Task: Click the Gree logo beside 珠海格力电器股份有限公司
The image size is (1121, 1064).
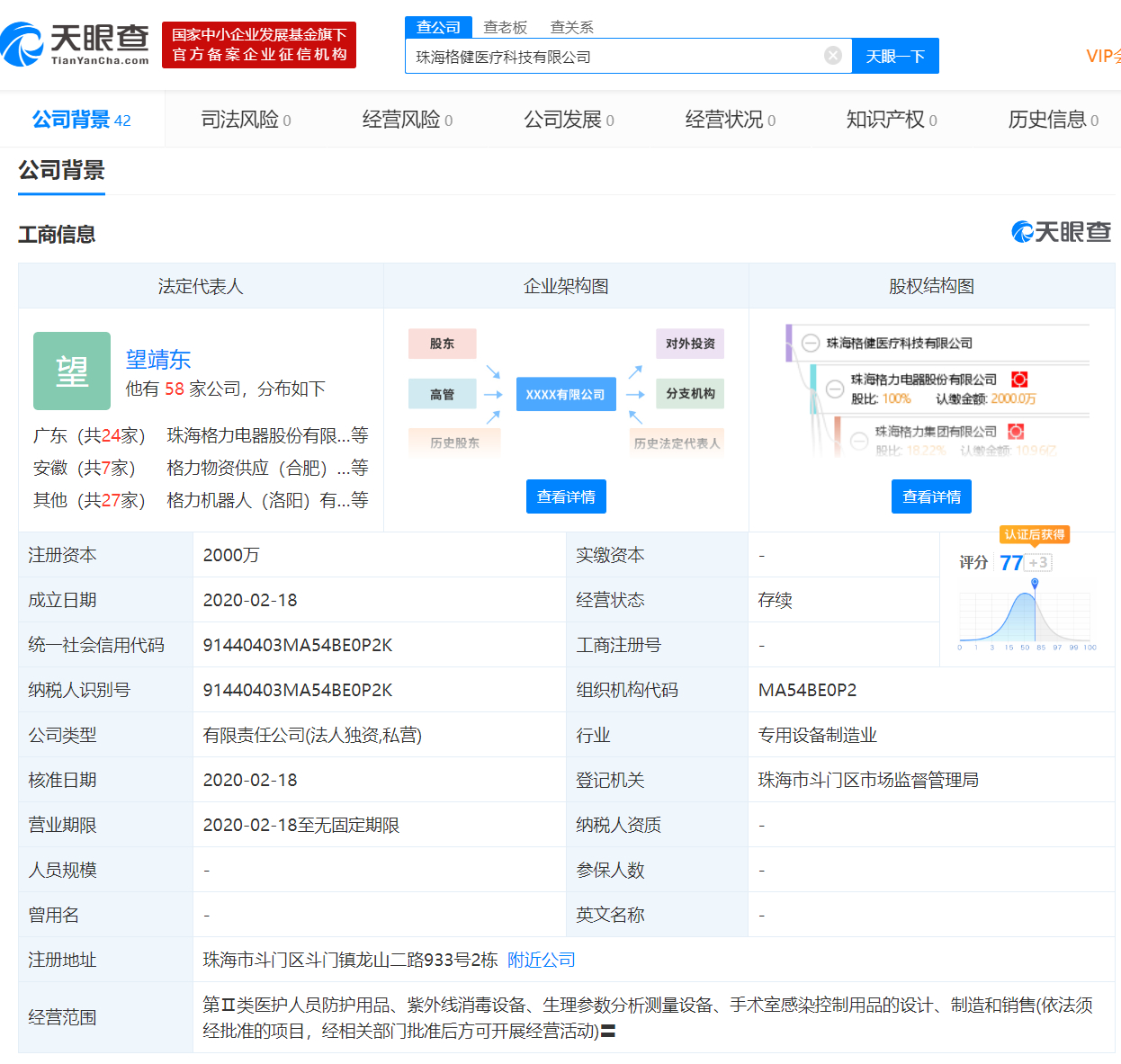Action: click(1018, 380)
